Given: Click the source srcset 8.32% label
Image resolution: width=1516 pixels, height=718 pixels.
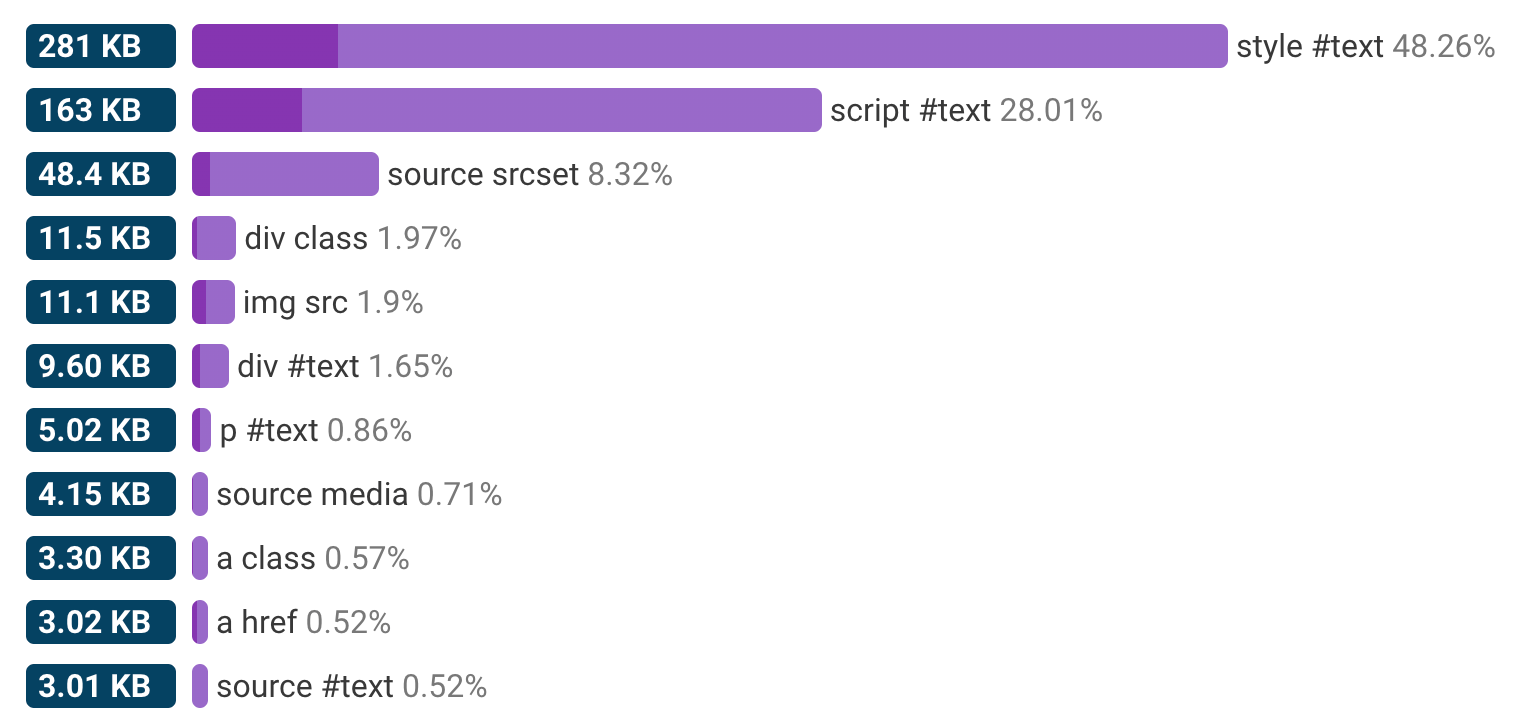Looking at the screenshot, I should (x=529, y=174).
